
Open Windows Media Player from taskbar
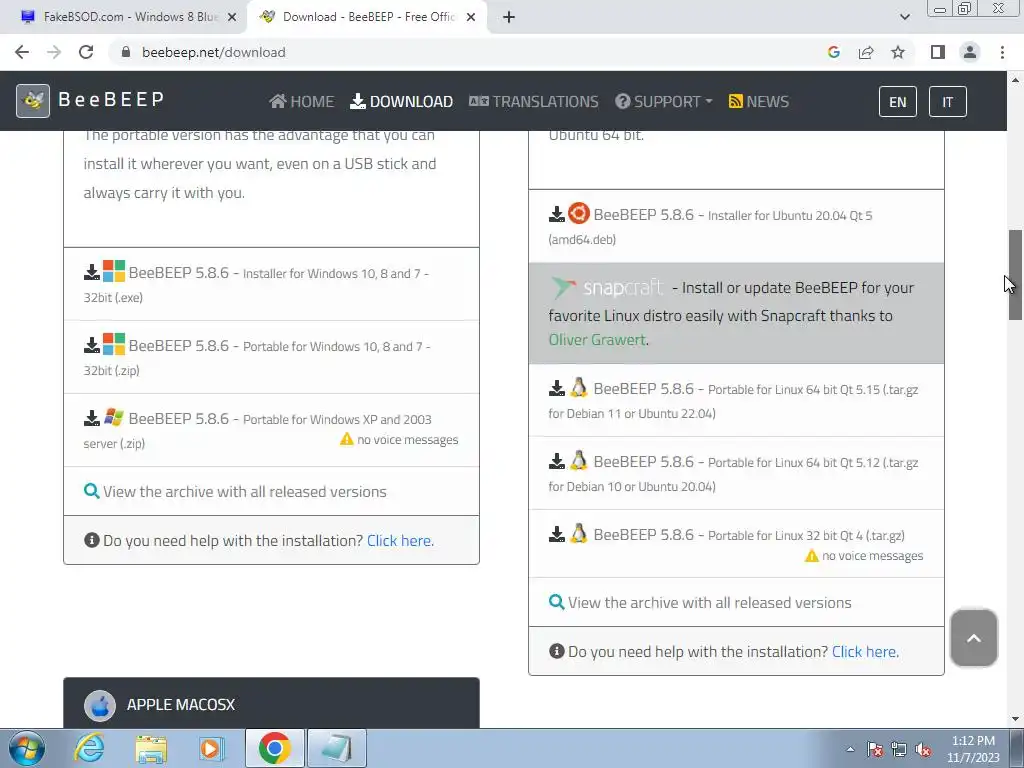(x=212, y=748)
